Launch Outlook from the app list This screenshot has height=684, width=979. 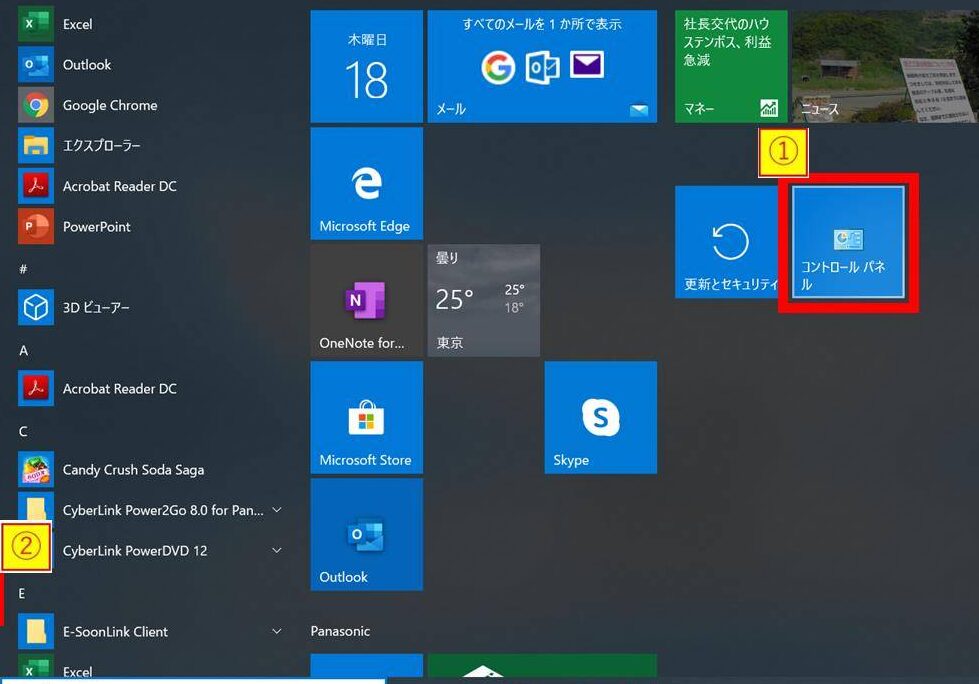coord(150,65)
